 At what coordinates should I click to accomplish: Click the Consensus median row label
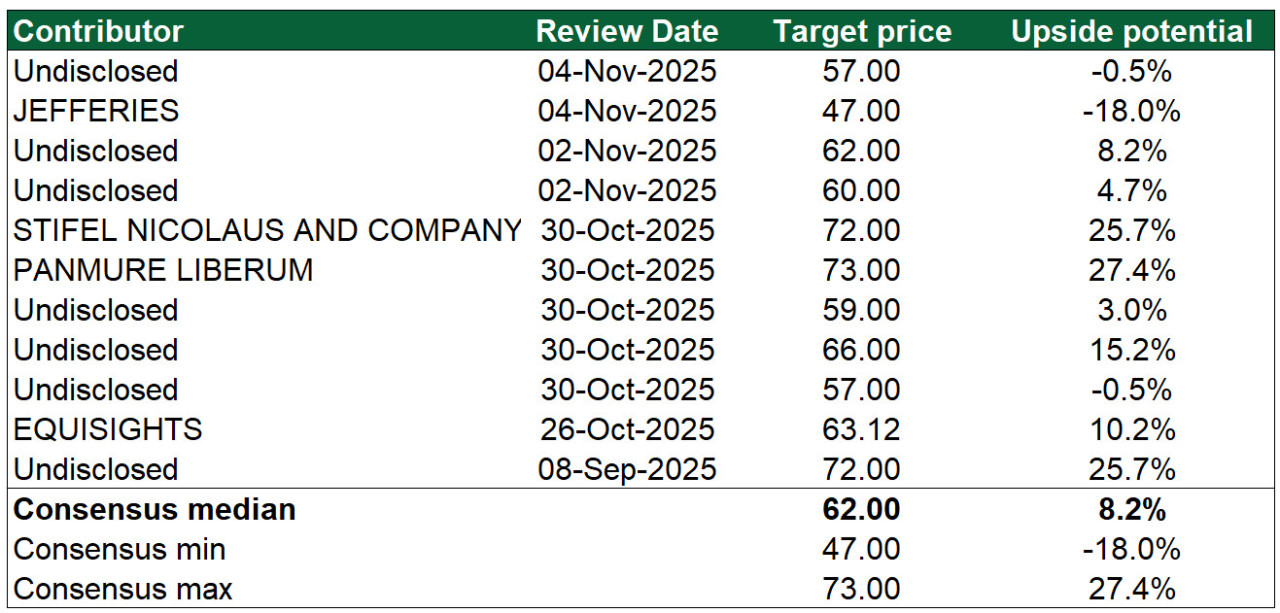coord(155,510)
